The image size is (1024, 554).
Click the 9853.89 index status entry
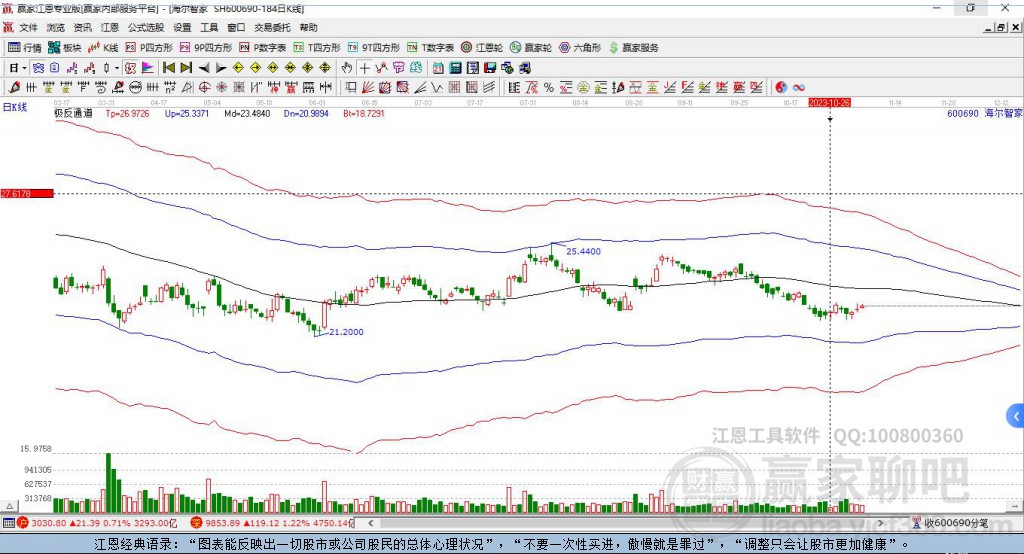pos(272,523)
